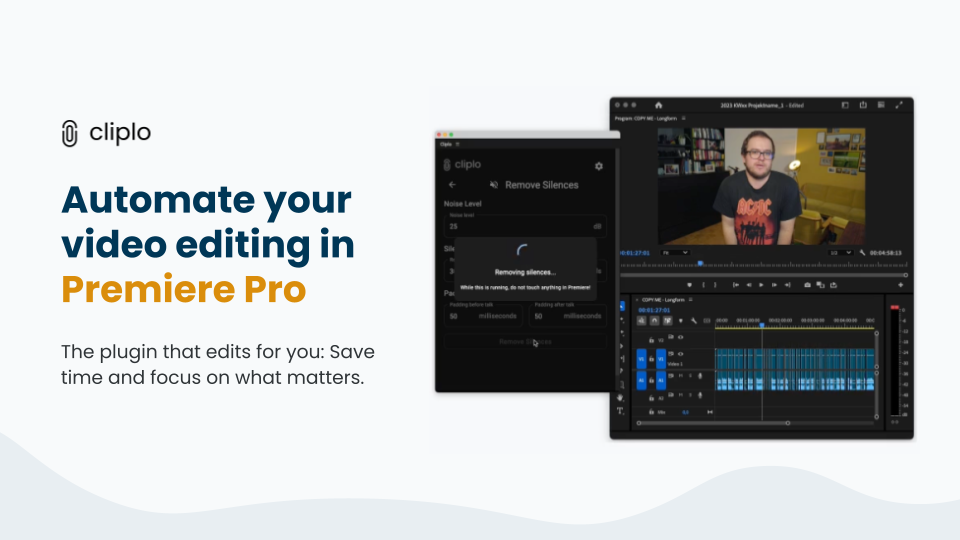Mute the A2 audio track
This screenshot has width=960, height=540.
coord(681,395)
